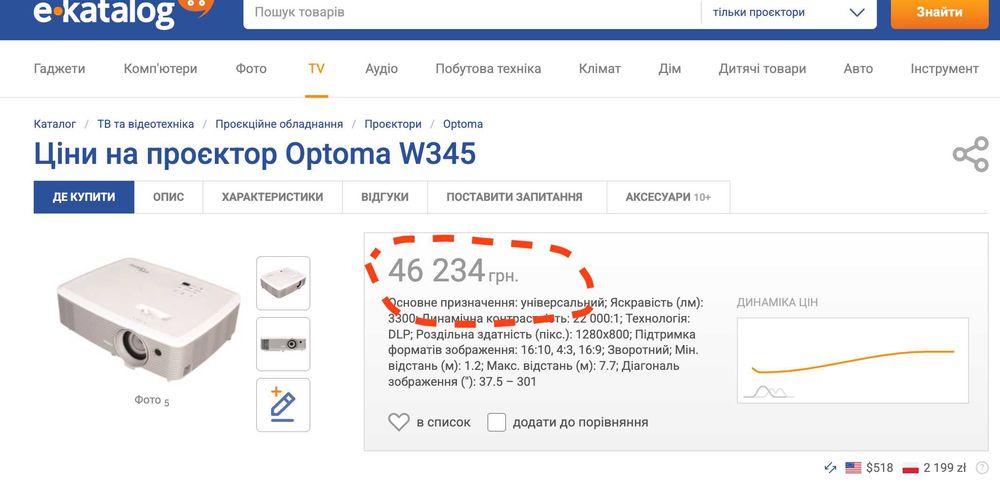Screen dimensions: 1000x486
Task: Open the Побутова техніка category menu
Action: (488, 69)
